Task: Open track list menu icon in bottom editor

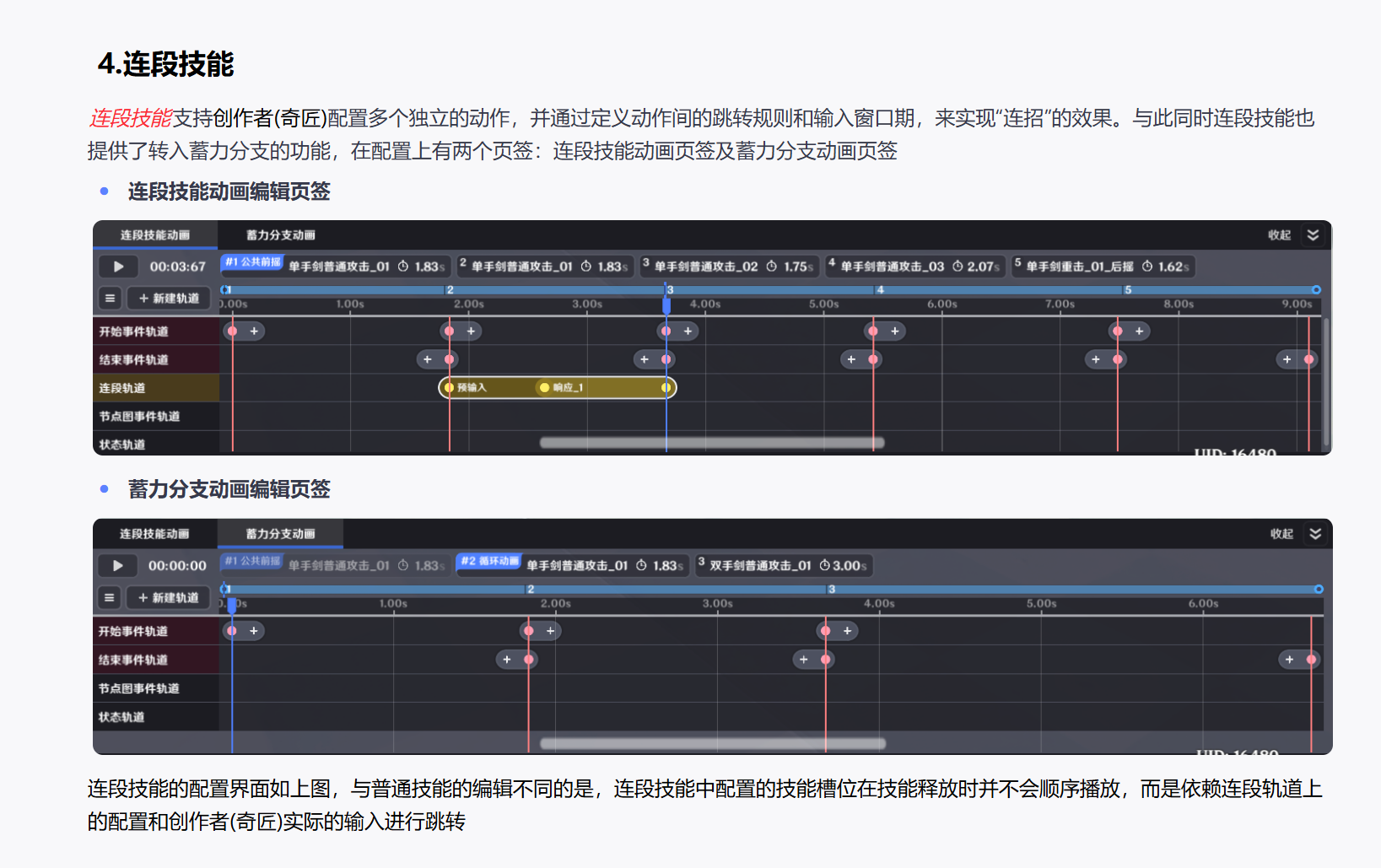Action: (x=109, y=597)
